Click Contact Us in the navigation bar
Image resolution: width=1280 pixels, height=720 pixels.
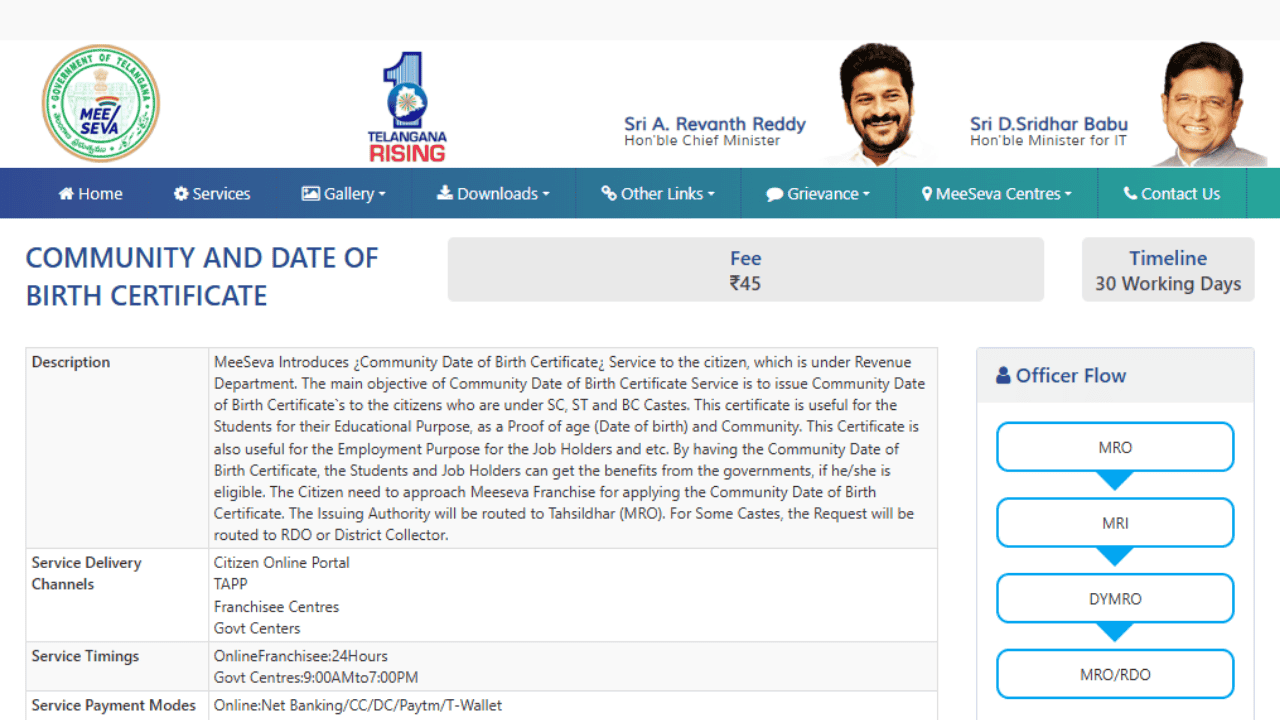1172,193
